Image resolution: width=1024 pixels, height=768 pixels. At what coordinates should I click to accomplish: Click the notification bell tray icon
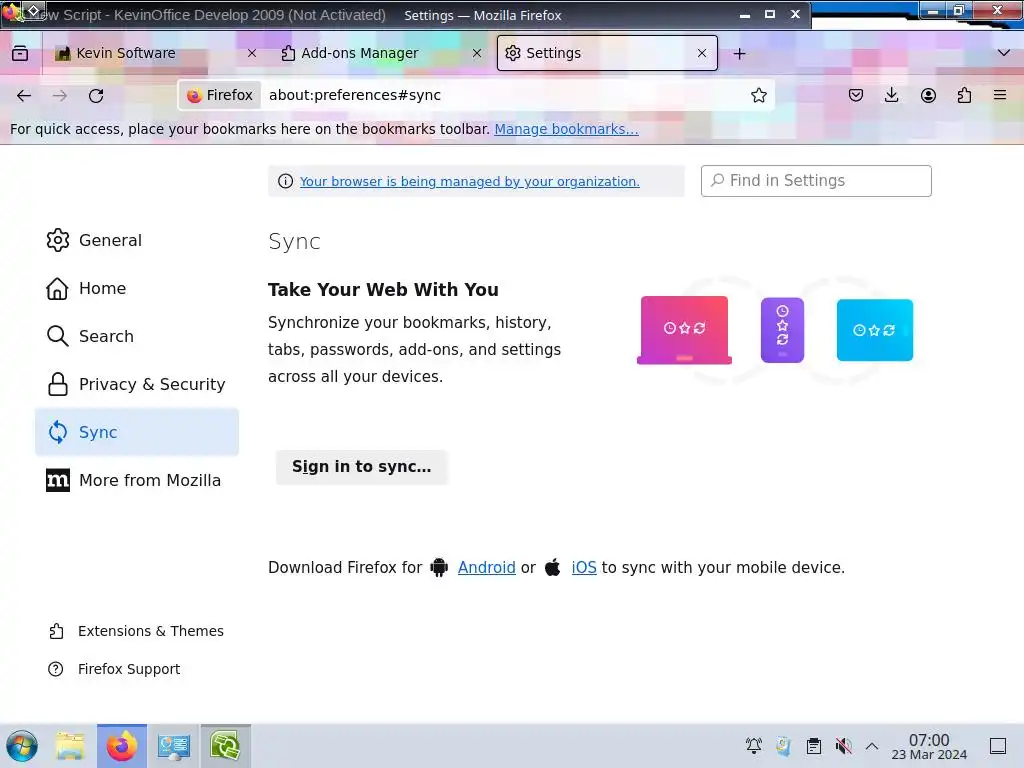(x=754, y=746)
